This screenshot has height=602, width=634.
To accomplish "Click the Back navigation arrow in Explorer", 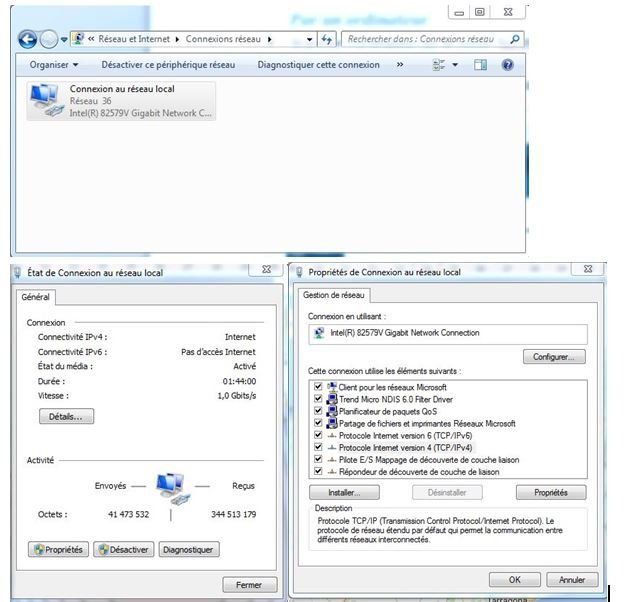I will pos(28,39).
